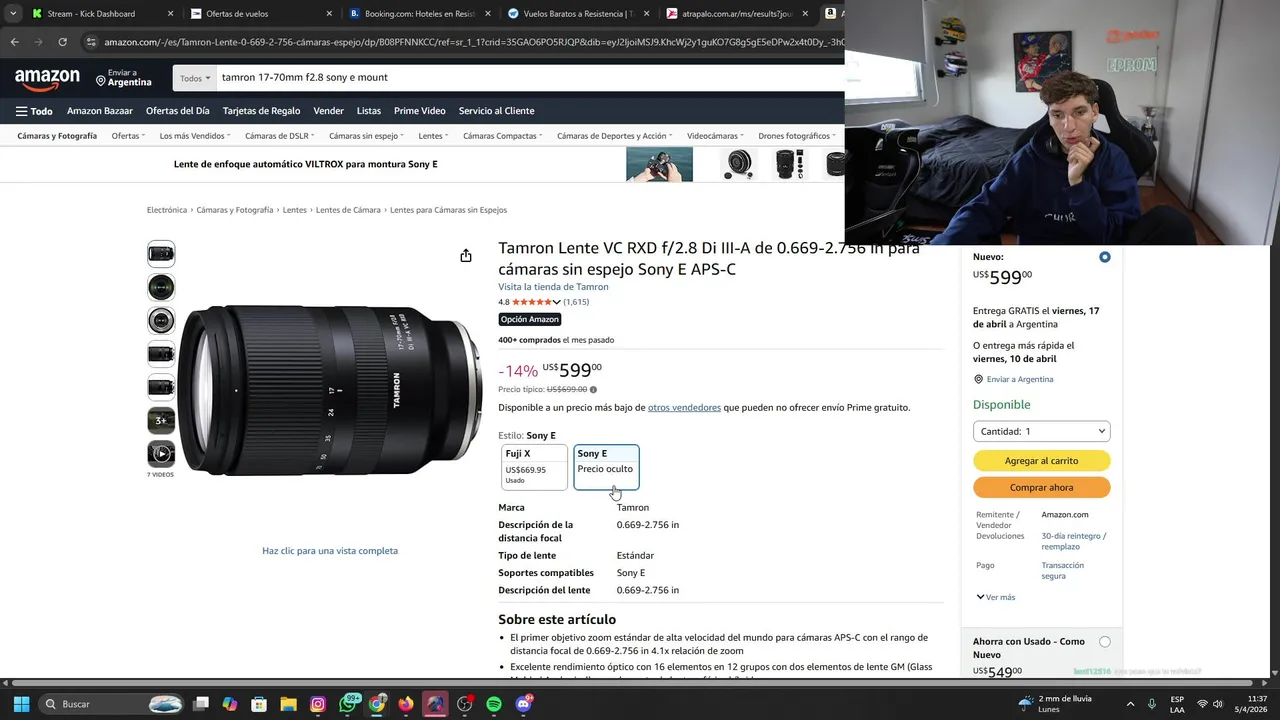Screen dimensions: 1280x720
Task: Select the first lens thumbnail image
Action: click(161, 253)
